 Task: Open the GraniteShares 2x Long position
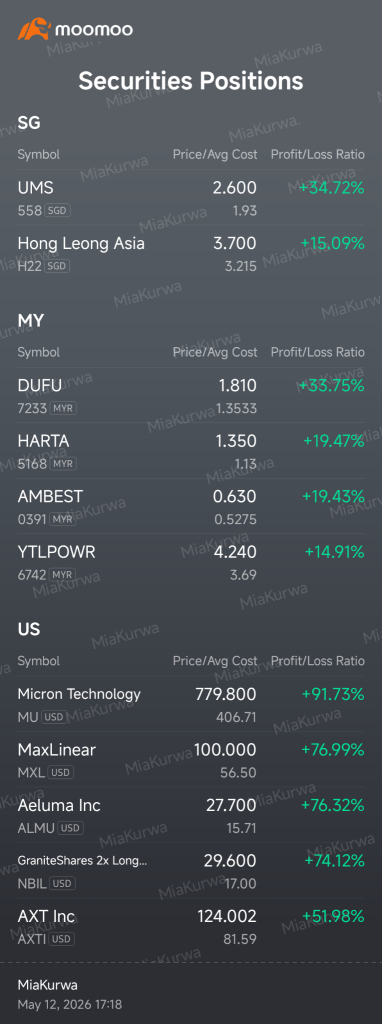click(x=191, y=871)
